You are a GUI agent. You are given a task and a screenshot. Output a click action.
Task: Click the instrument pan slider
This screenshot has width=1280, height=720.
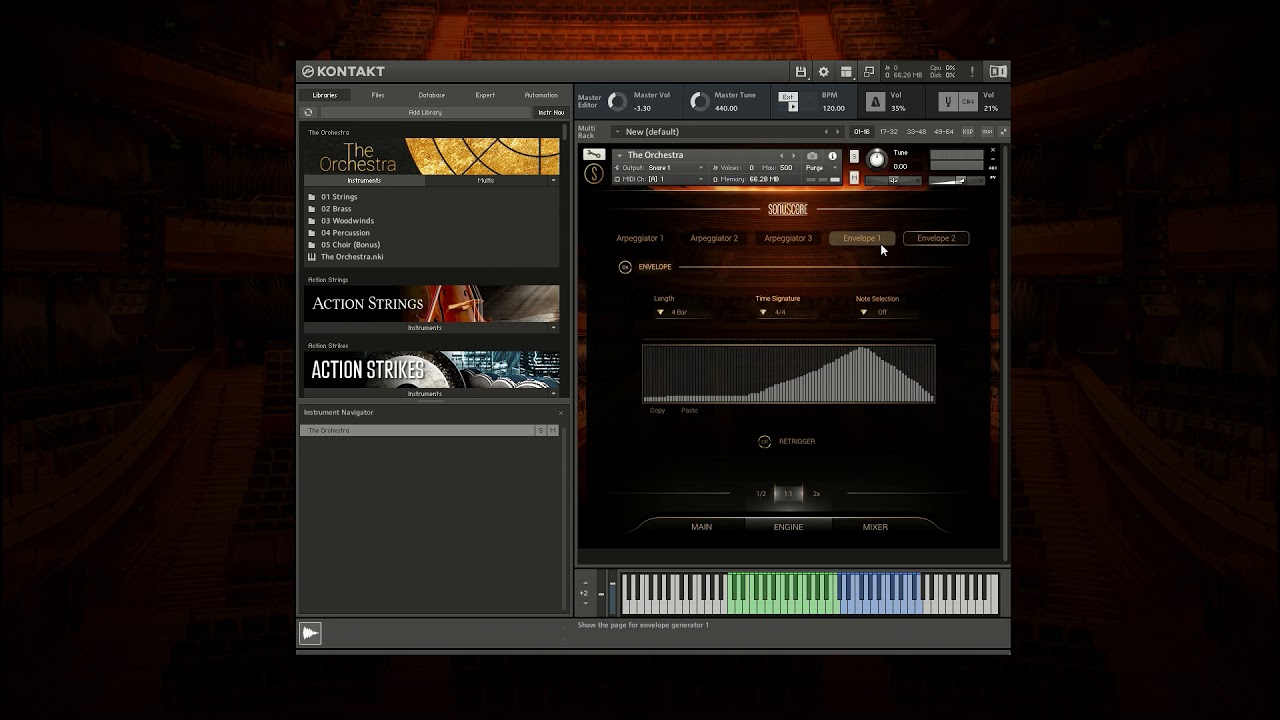893,180
